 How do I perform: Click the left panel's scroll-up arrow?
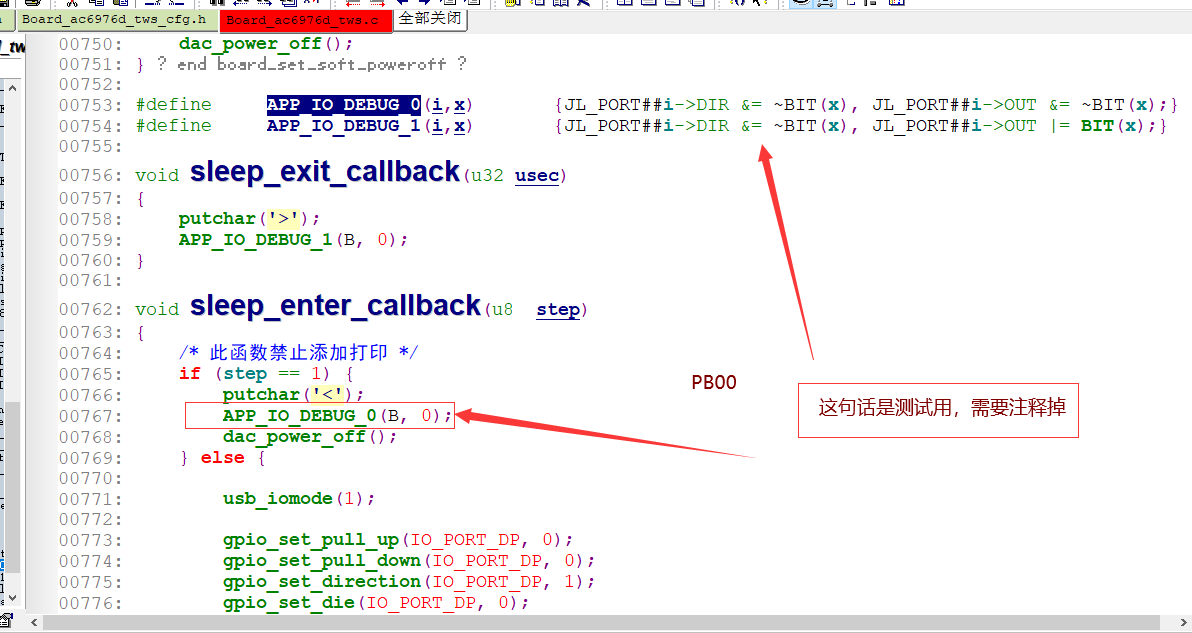[13, 88]
